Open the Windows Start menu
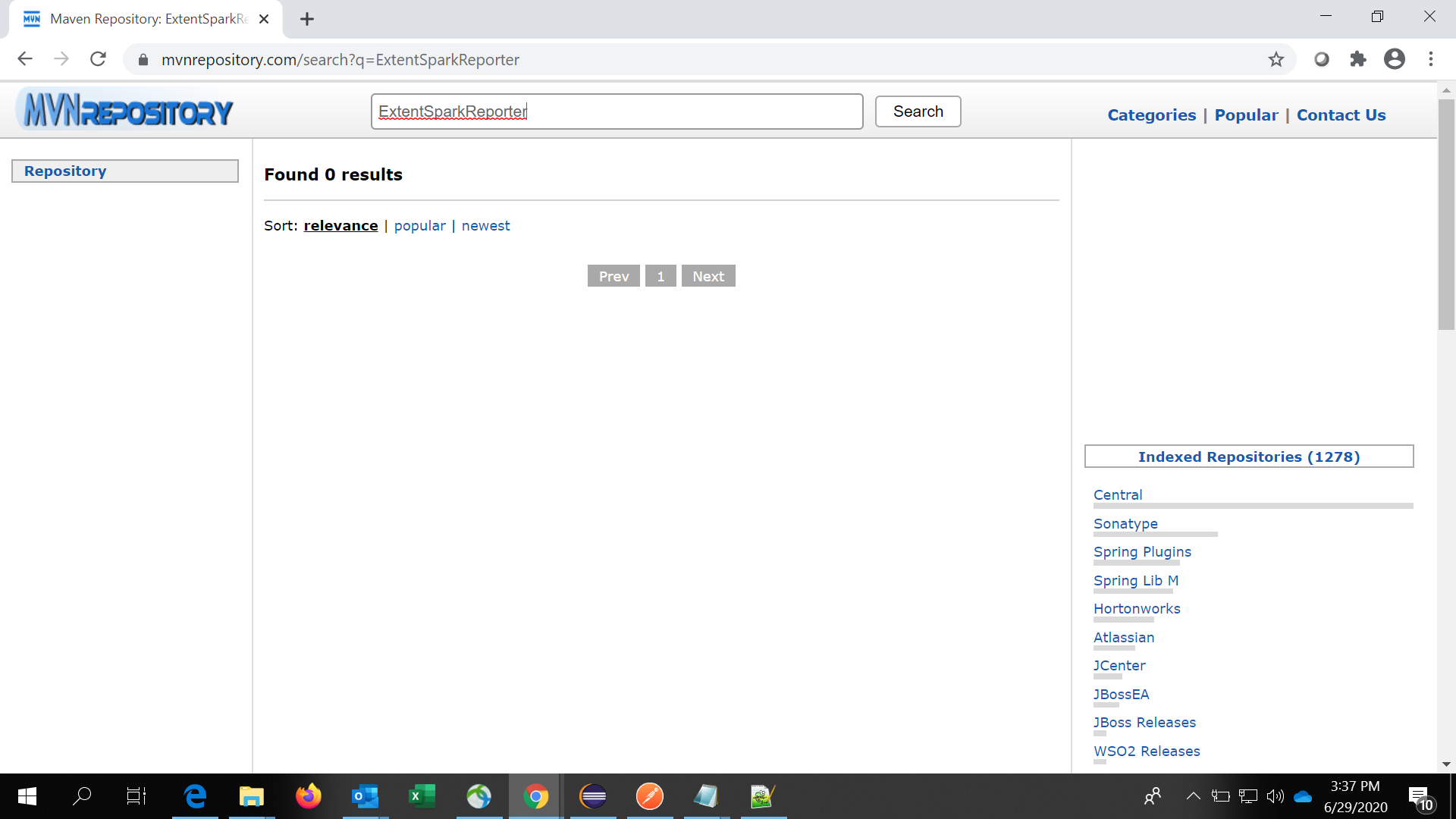Screen dimensions: 1456x819 (x=26, y=796)
